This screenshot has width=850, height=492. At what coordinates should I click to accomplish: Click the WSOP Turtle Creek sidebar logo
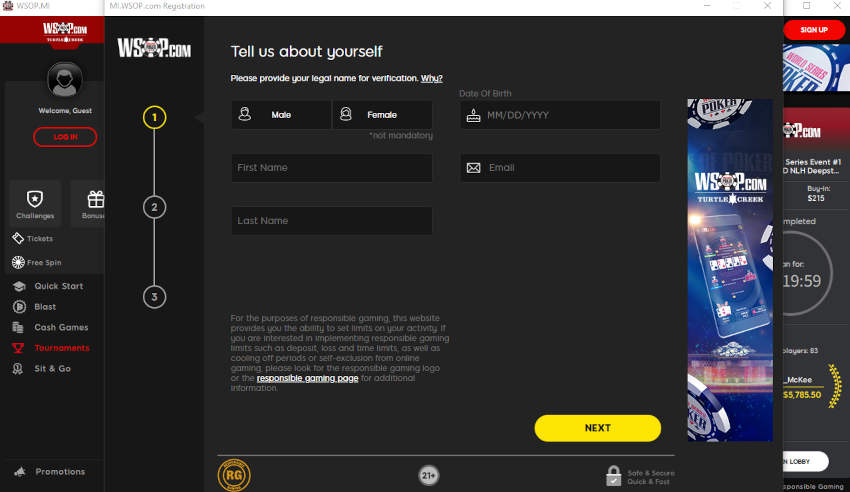coord(65,31)
